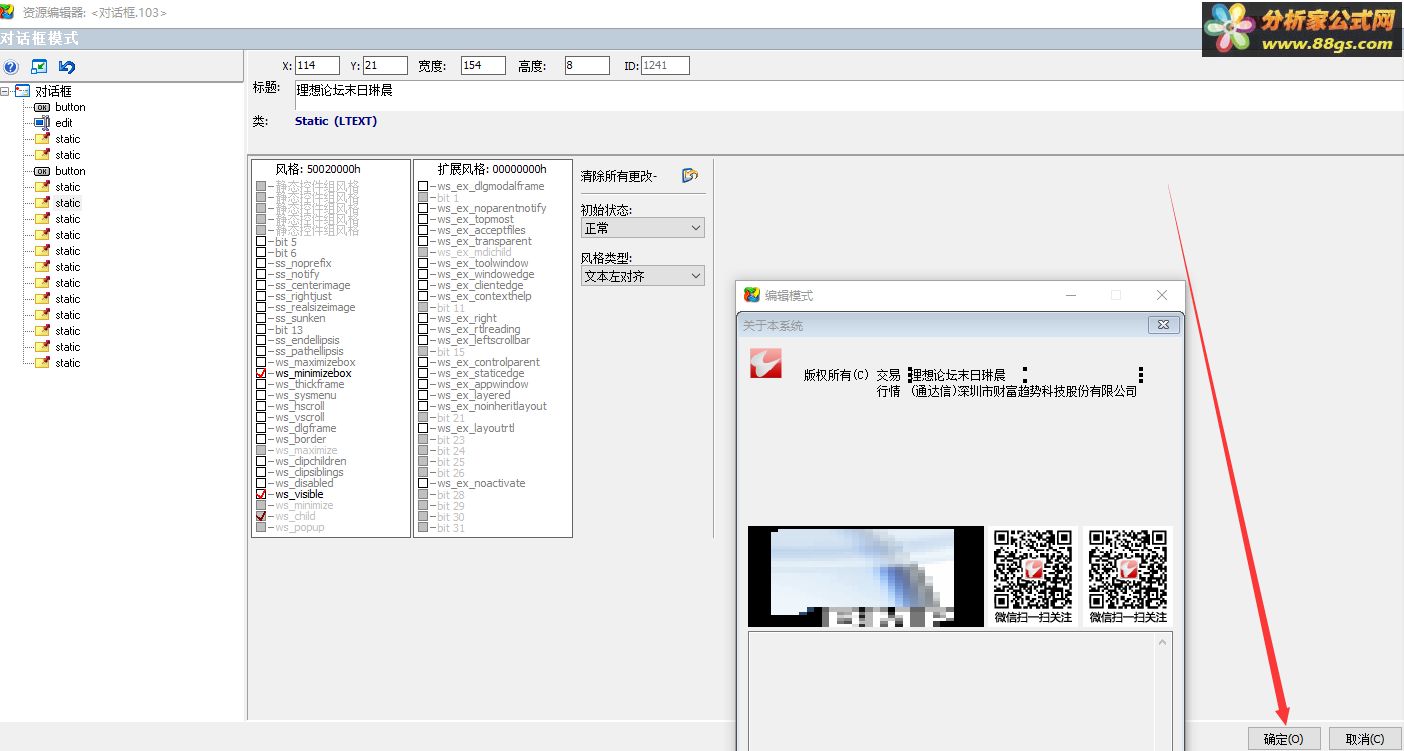Screen dimensions: 1404x751
Task: Enable ws_sysmenu style
Action: point(261,395)
